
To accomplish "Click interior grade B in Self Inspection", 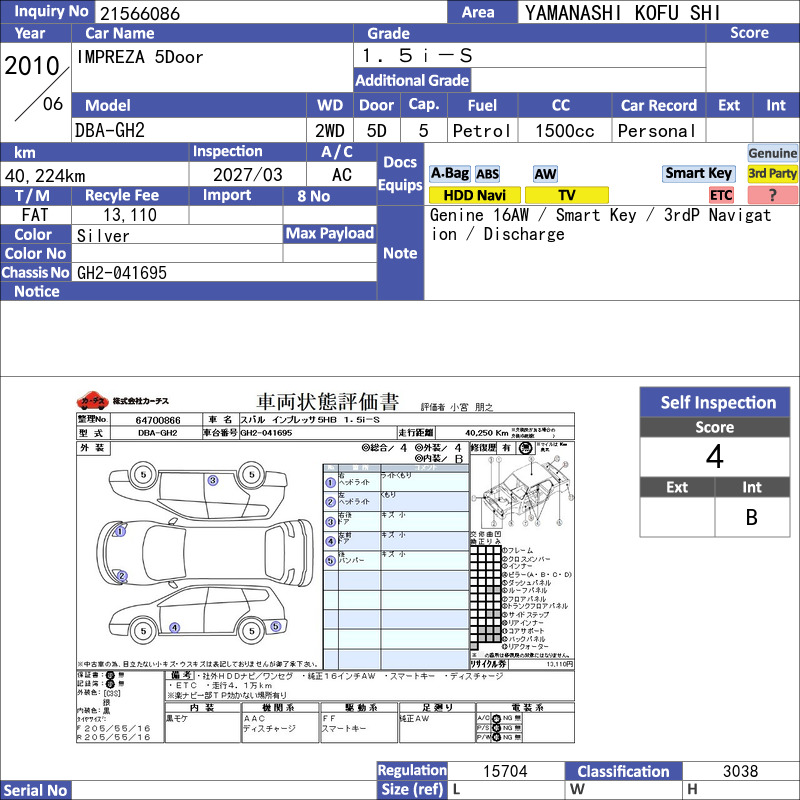I will pos(752,517).
